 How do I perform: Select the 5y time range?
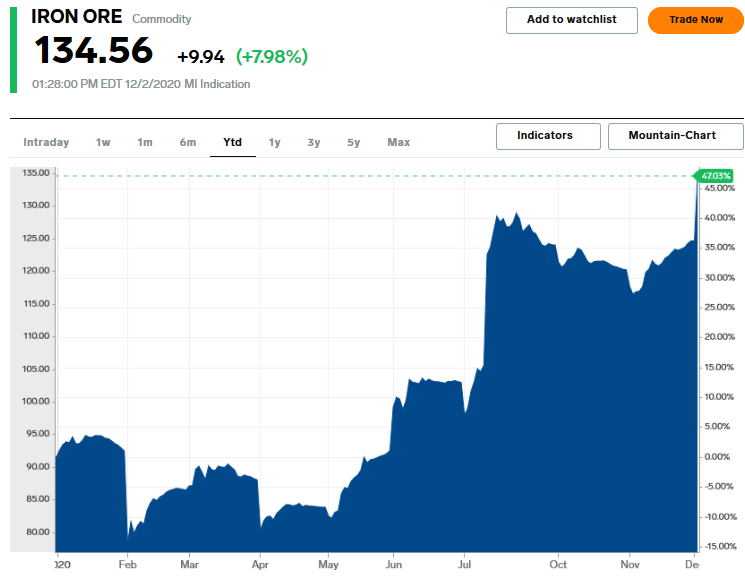[354, 142]
